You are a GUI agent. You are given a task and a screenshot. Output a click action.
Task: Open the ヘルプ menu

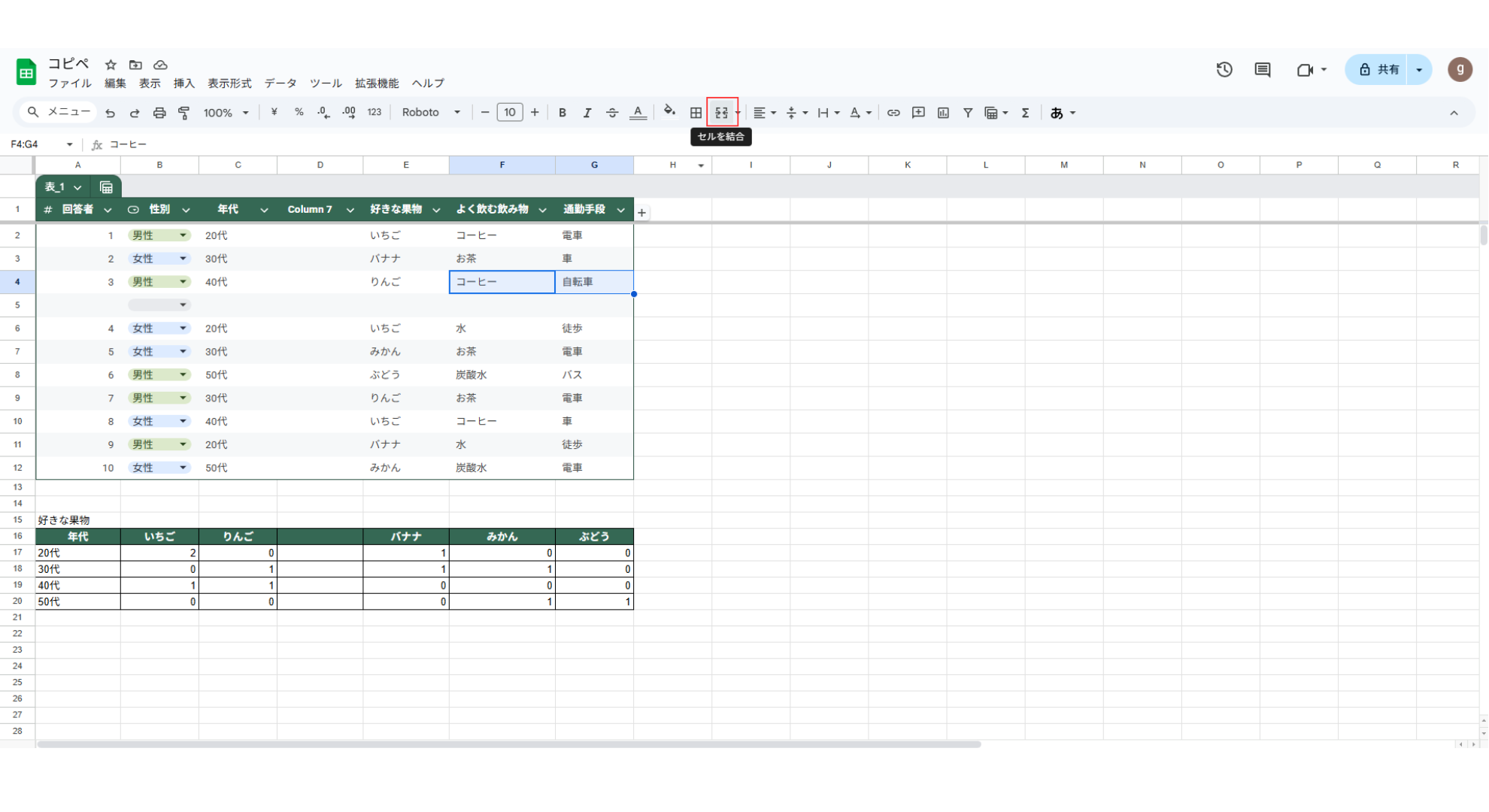click(x=428, y=83)
